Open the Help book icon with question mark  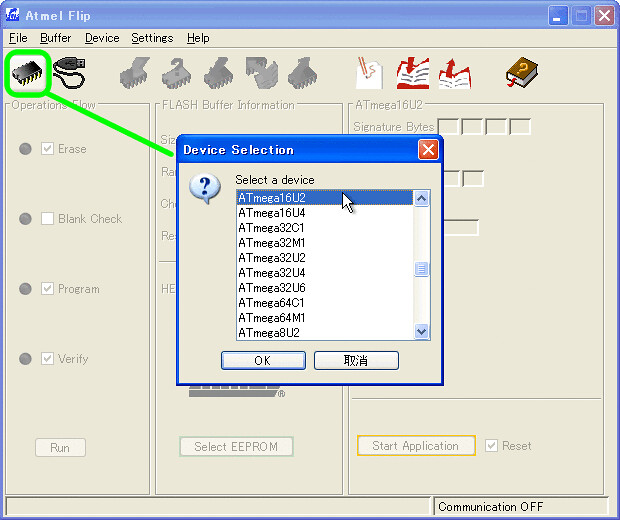pyautogui.click(x=520, y=72)
